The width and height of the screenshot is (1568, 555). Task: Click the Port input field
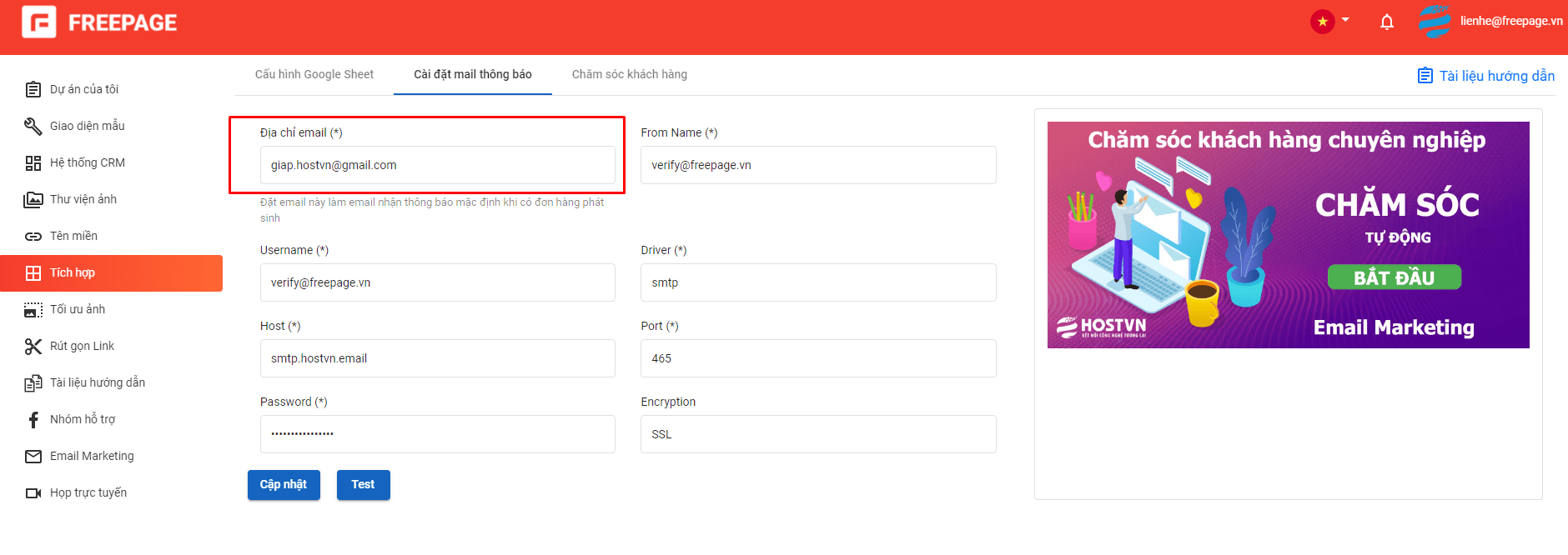click(818, 358)
